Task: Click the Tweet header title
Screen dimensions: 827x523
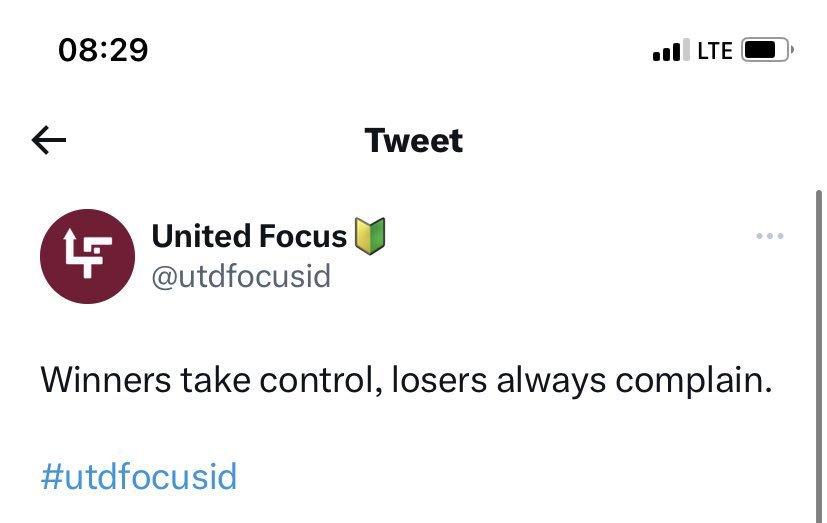Action: pyautogui.click(x=414, y=141)
